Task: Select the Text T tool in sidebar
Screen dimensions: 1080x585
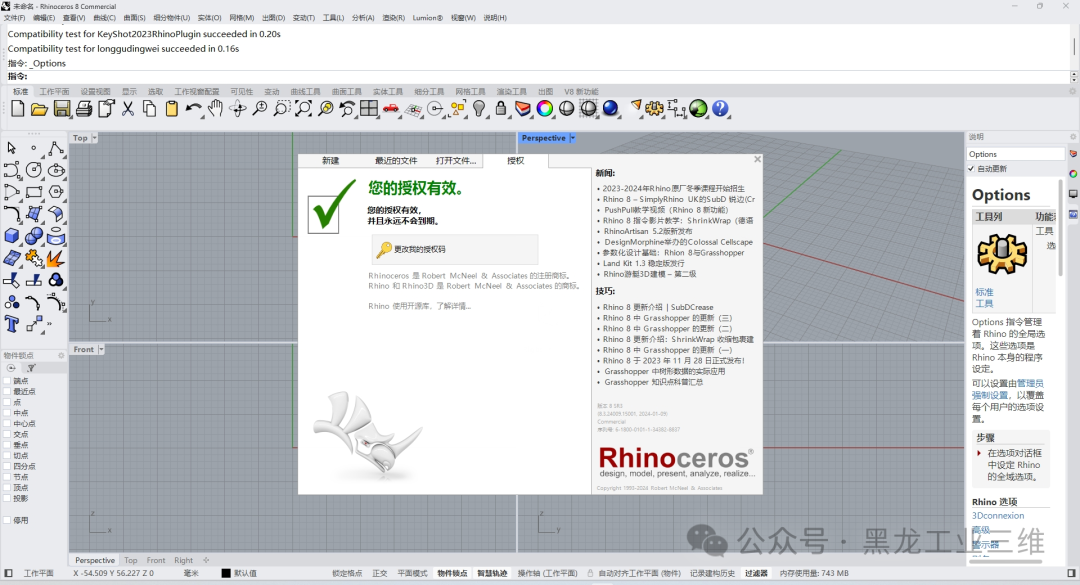Action: (12, 324)
